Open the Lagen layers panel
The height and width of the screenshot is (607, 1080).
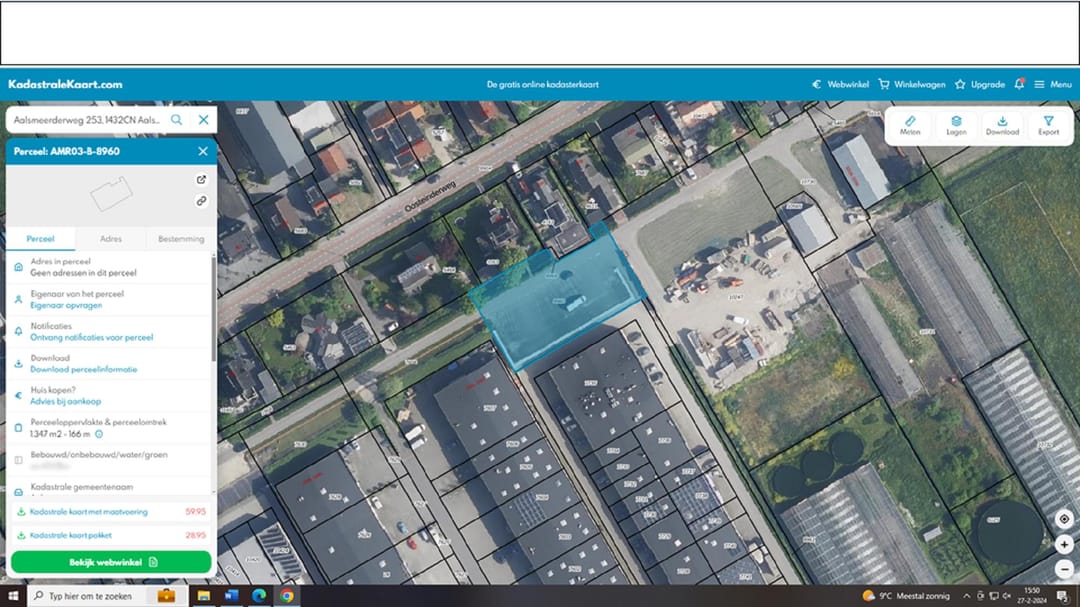click(956, 125)
